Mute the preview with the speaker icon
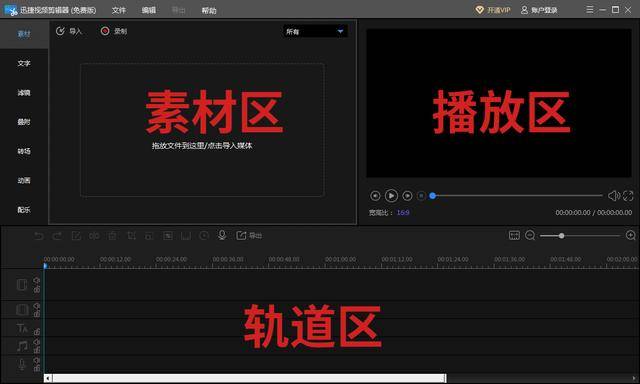The height and width of the screenshot is (384, 640). pos(613,196)
